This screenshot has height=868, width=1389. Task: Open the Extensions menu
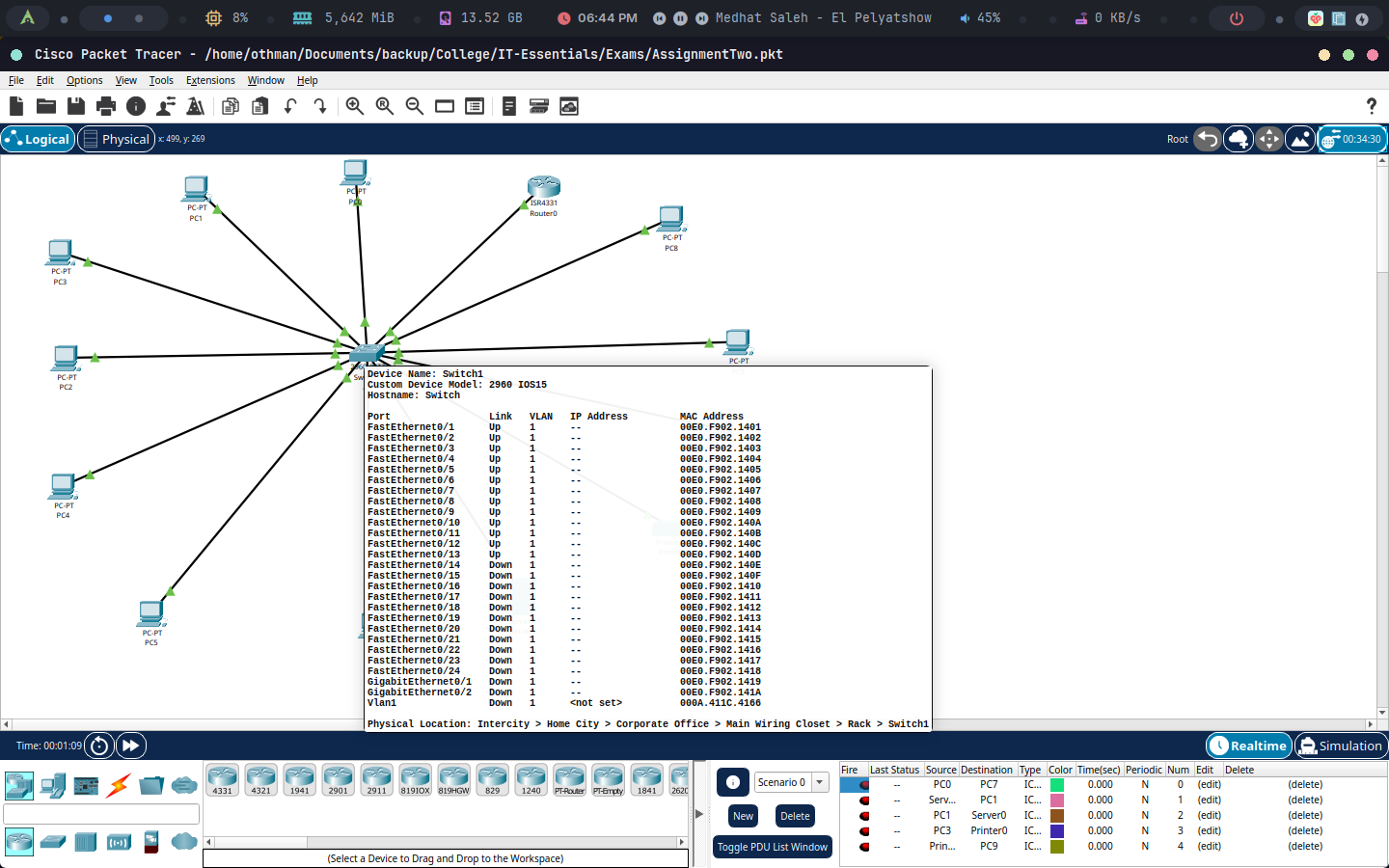click(x=210, y=80)
